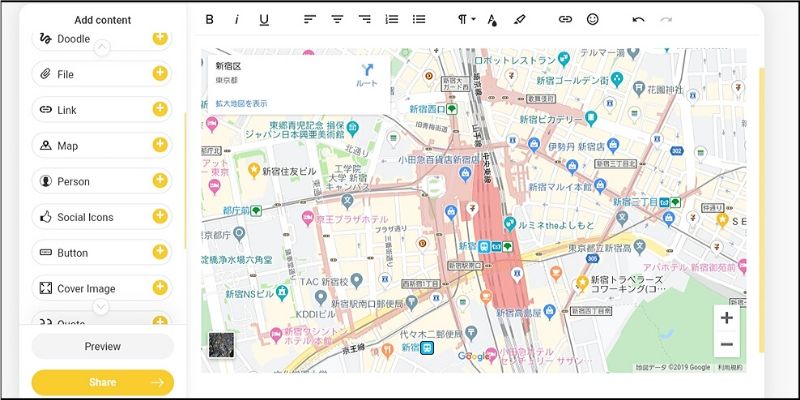Select the File content item
Image resolution: width=800 pixels, height=400 pixels.
102,74
